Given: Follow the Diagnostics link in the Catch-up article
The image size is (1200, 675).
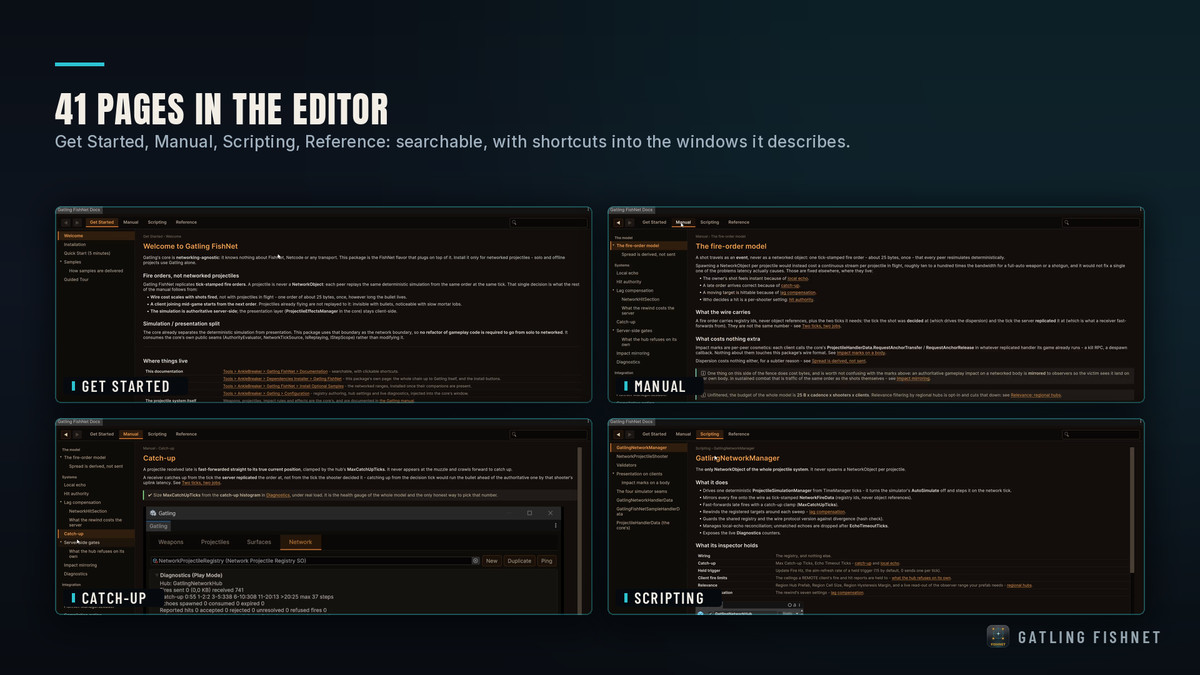Looking at the screenshot, I should click(x=278, y=495).
